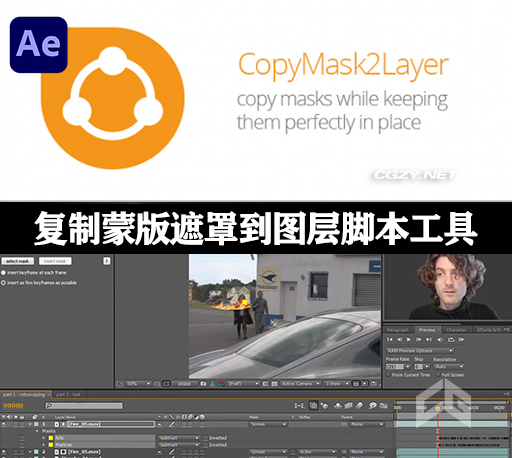The image size is (512, 458).
Task: Toggle the audio mute icon in Preview
Action: (440, 339)
